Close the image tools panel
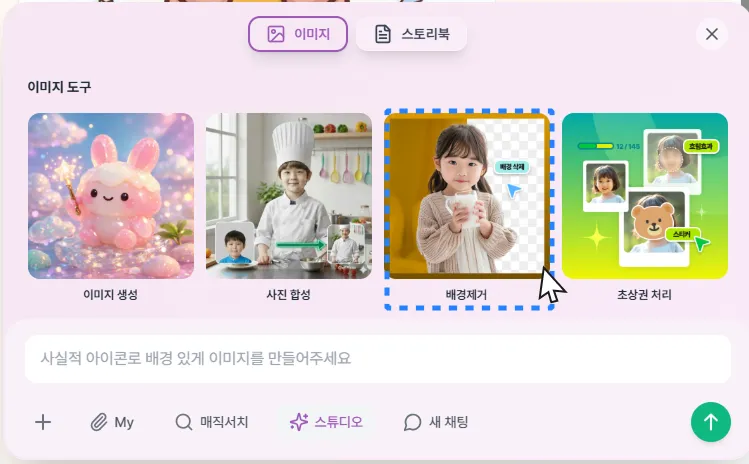The image size is (749, 464). 712,34
